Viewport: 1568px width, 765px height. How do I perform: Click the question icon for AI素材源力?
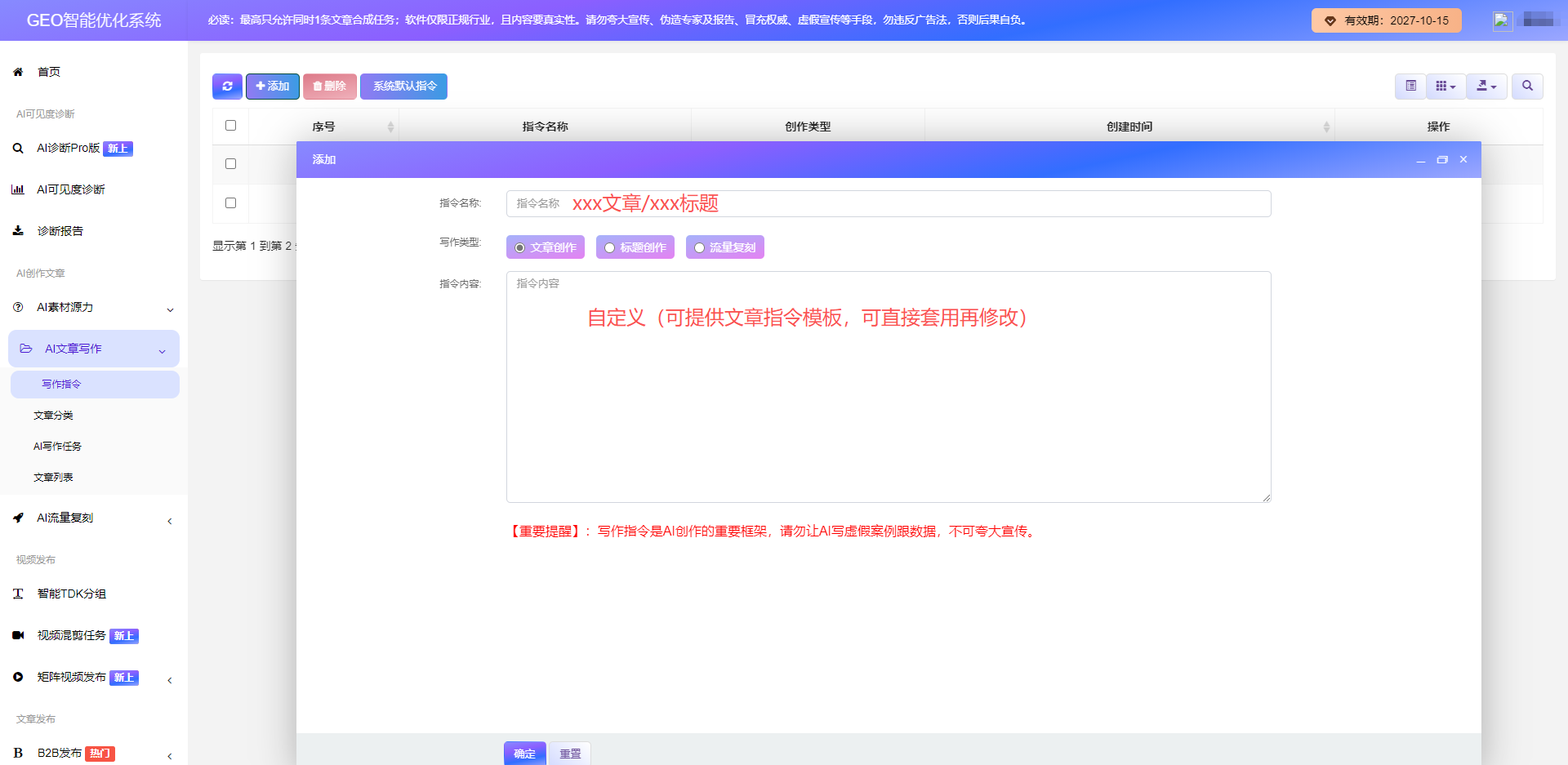(x=18, y=307)
